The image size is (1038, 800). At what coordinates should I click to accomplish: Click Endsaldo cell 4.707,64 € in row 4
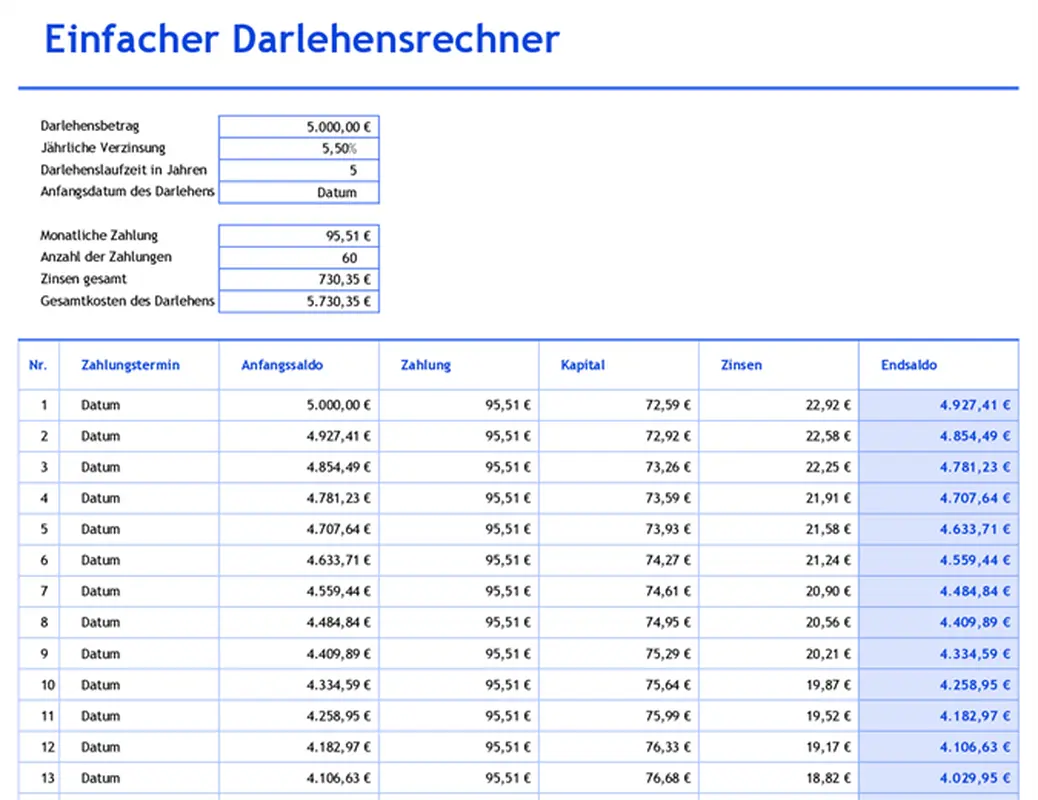[x=939, y=498]
